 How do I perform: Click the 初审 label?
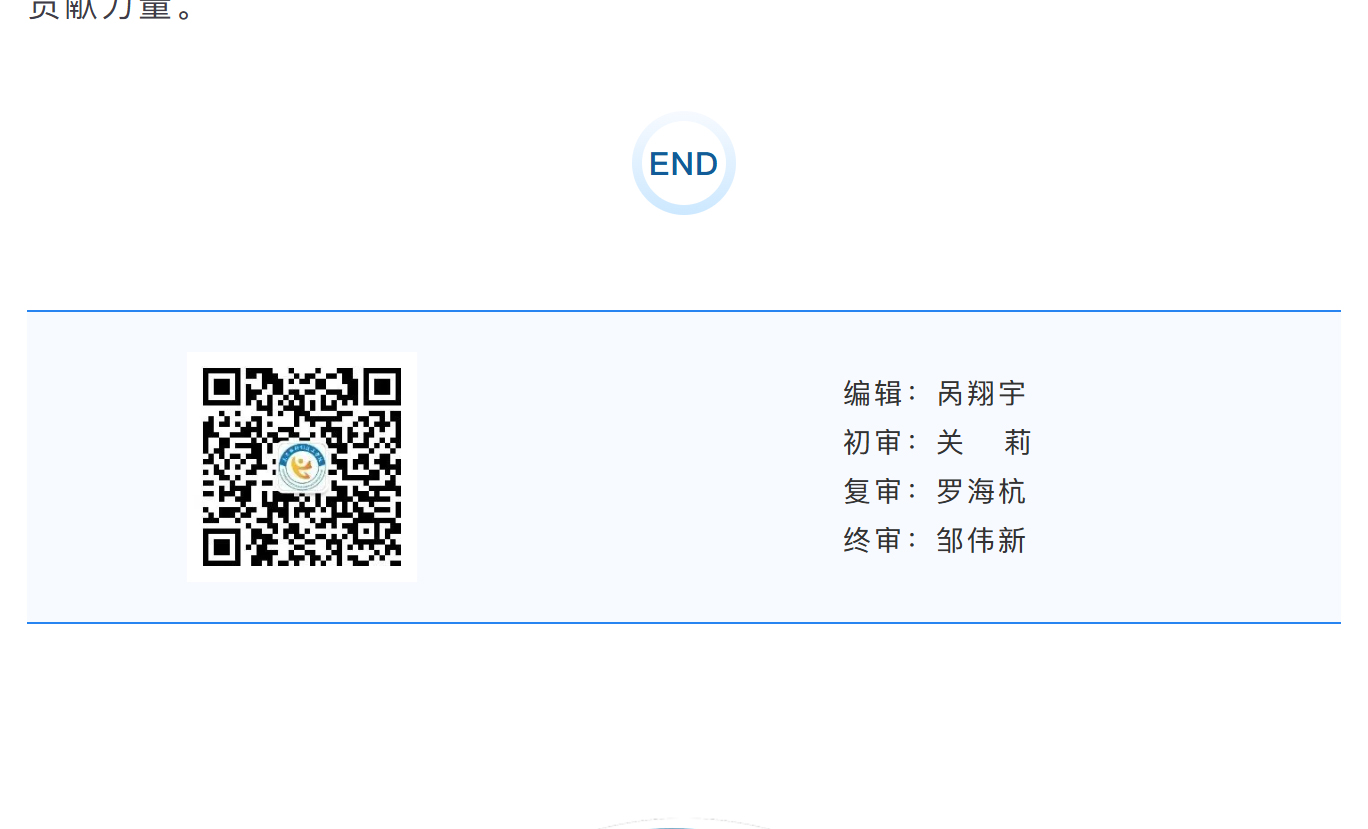click(873, 442)
